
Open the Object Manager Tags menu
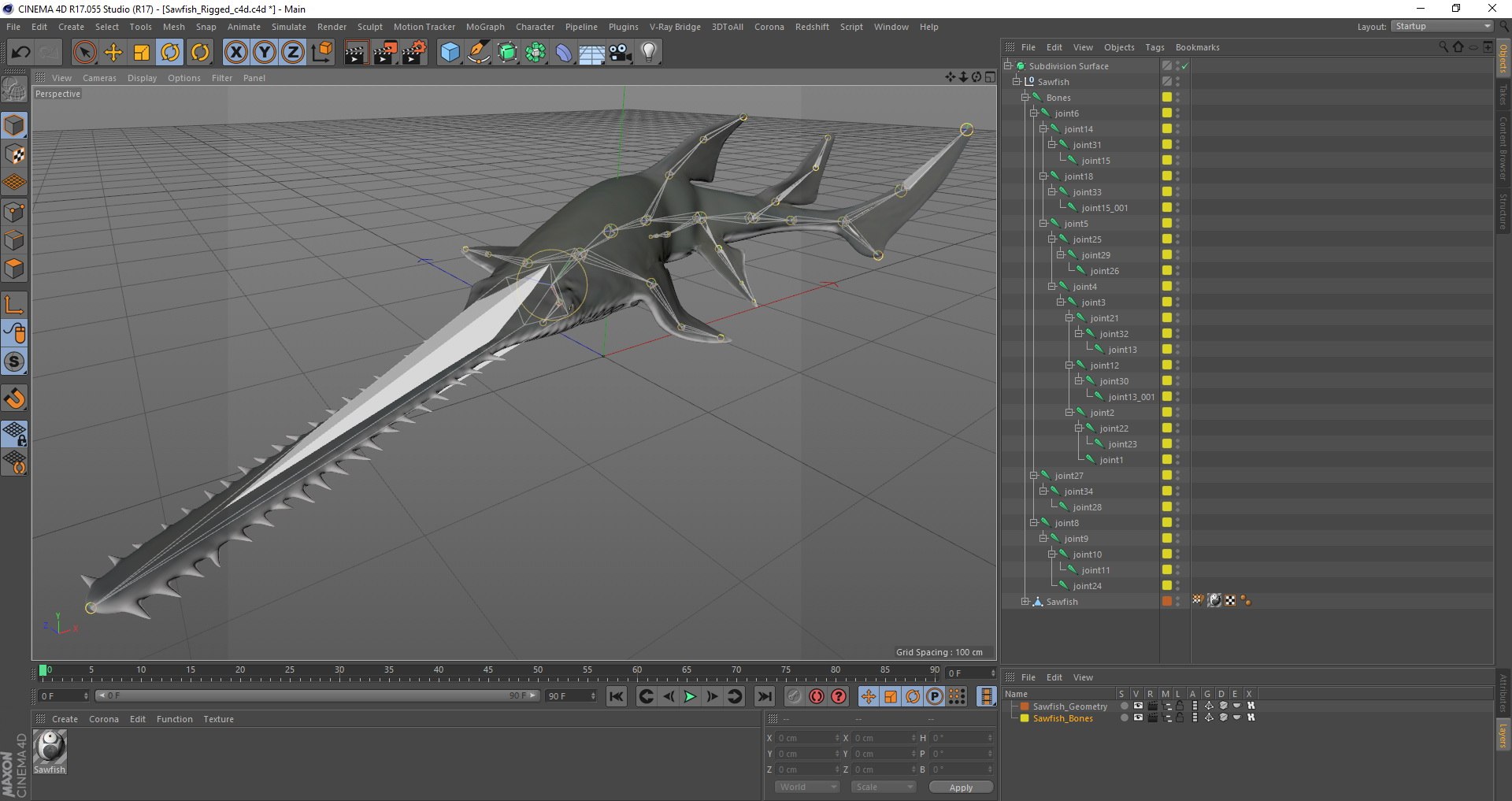(x=1154, y=47)
